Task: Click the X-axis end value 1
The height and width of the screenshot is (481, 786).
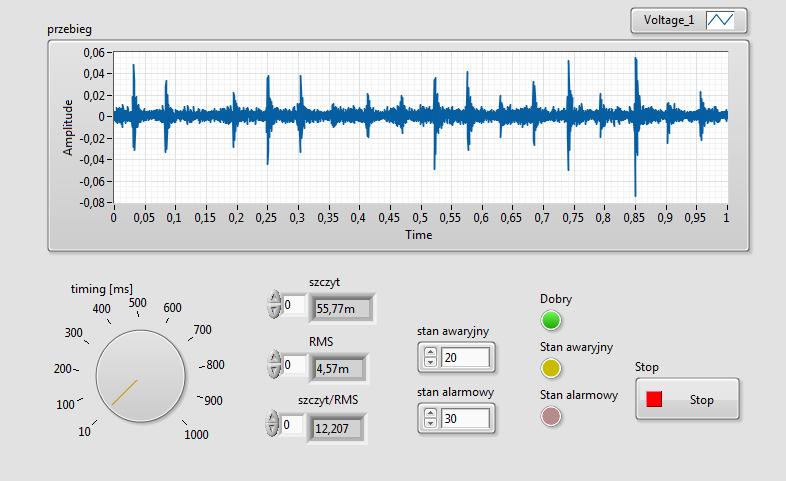Action: (x=726, y=217)
